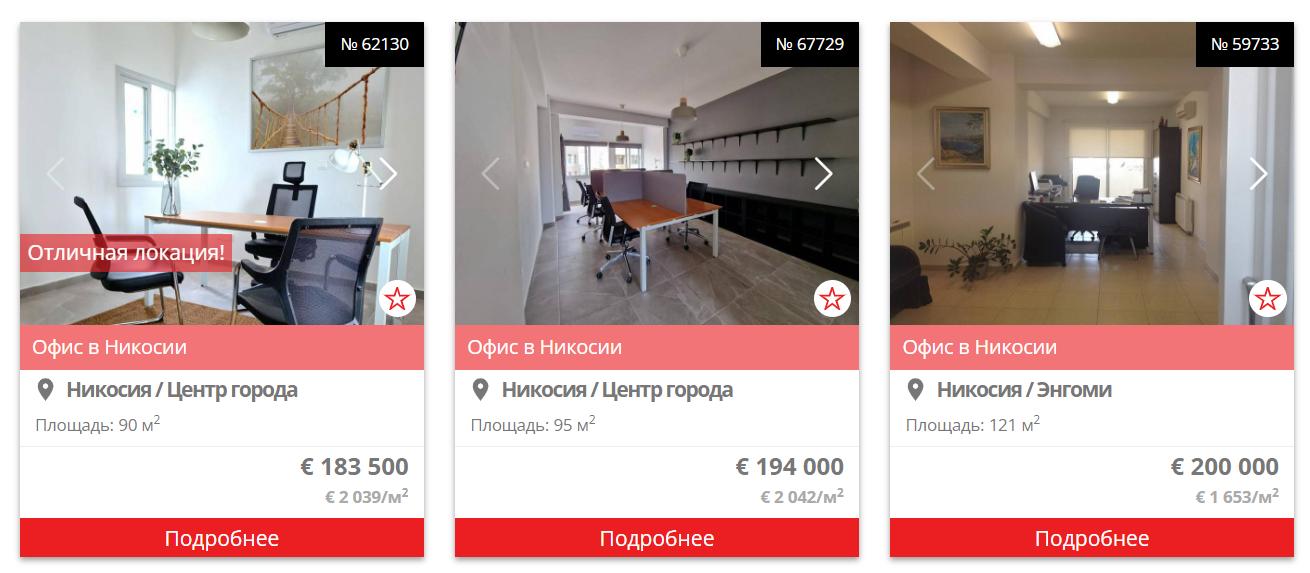Advance to next image of listing 67729

[x=823, y=174]
